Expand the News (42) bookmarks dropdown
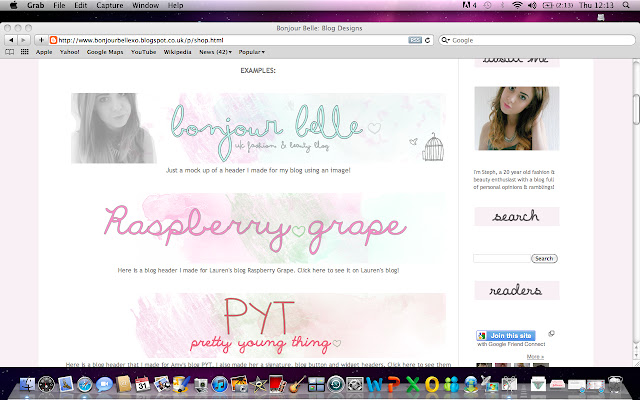The image size is (640, 400). coord(215,52)
